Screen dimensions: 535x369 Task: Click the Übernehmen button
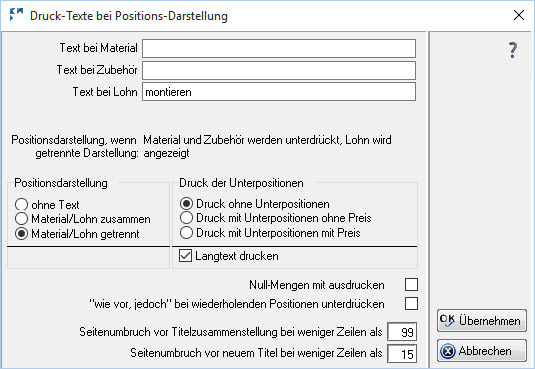pyautogui.click(x=482, y=321)
